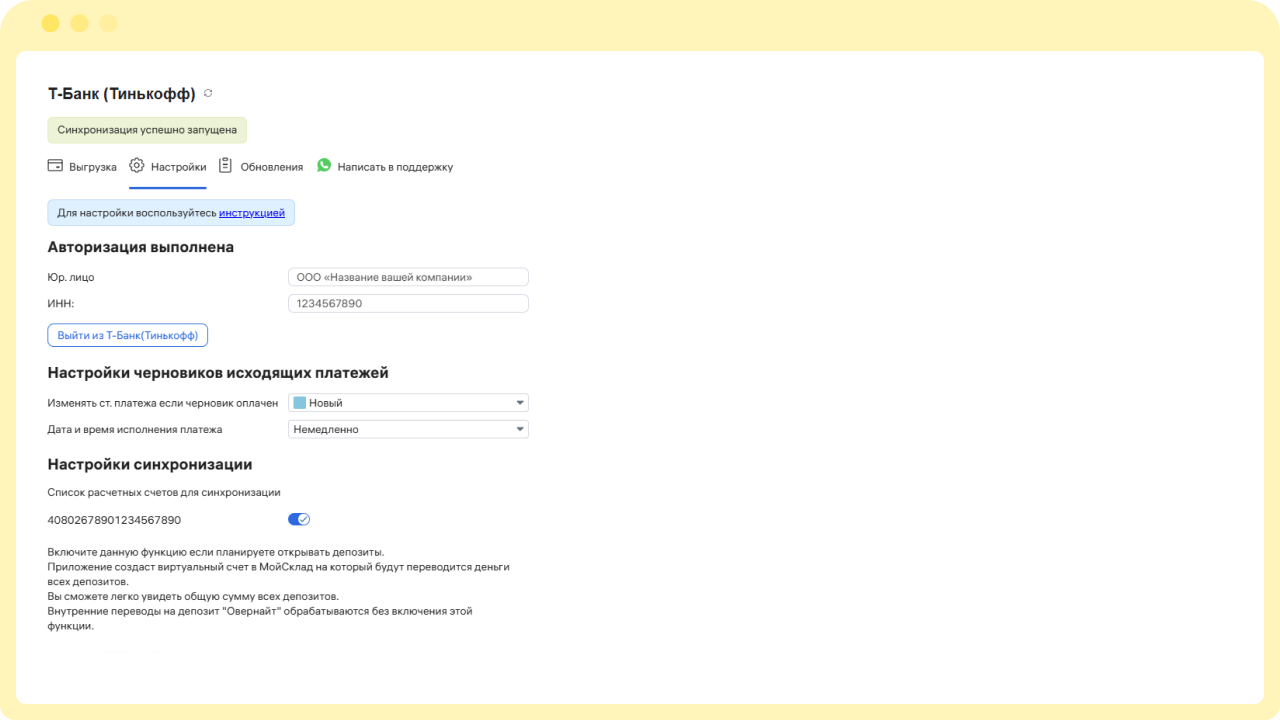Screen dimensions: 1280x720
Task: Click the Обновления clipboard icon
Action: [x=226, y=166]
